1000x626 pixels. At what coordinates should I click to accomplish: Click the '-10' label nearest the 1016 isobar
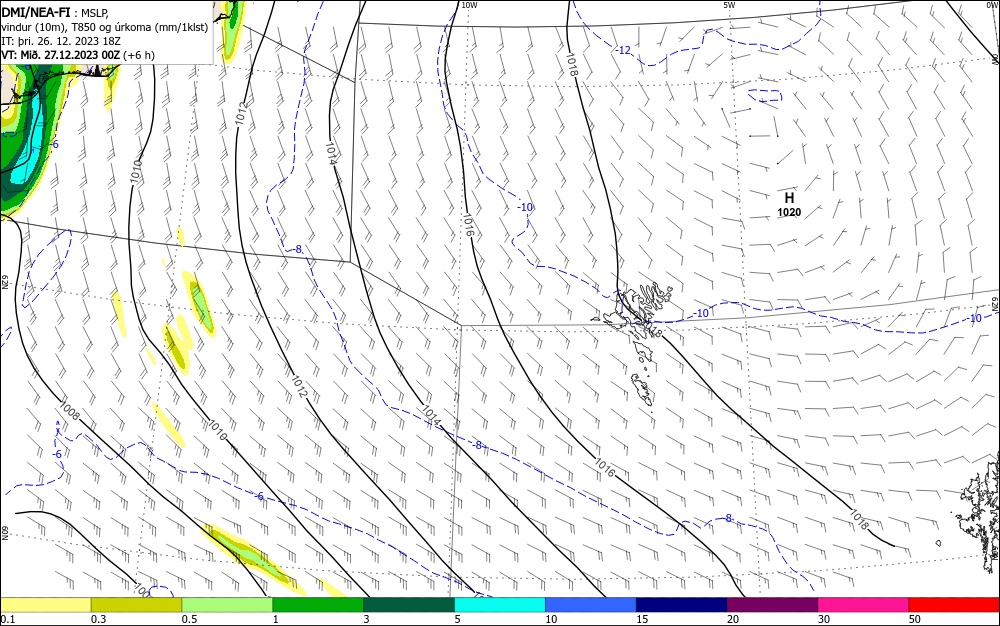tap(525, 207)
